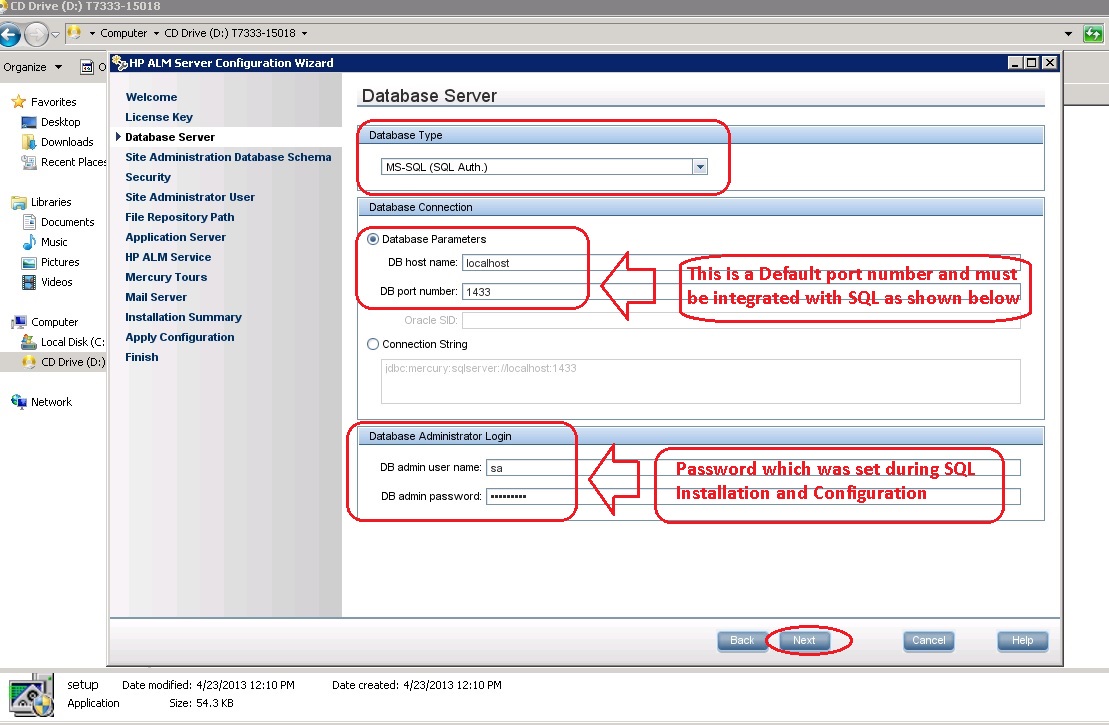
Task: Click the Local Disk (C:) drive icon
Action: click(29, 342)
